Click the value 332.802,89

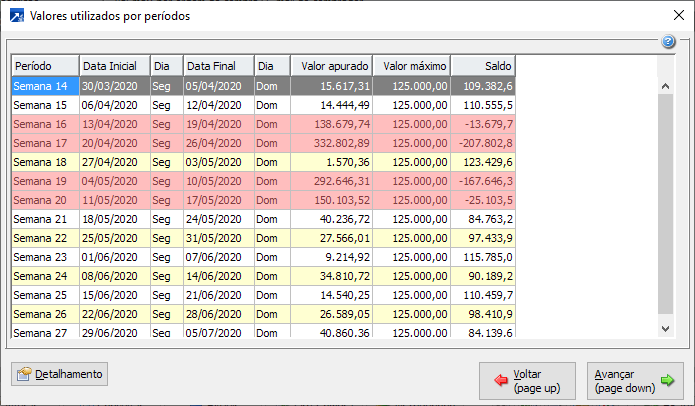pyautogui.click(x=342, y=144)
